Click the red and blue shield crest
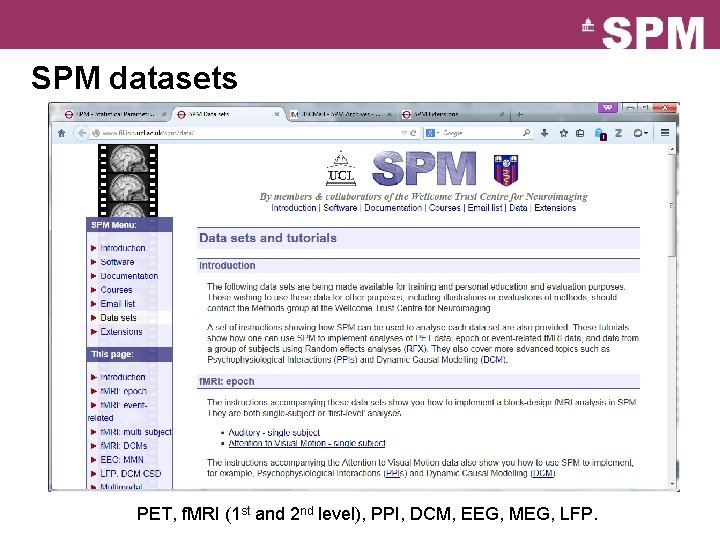 tap(506, 169)
